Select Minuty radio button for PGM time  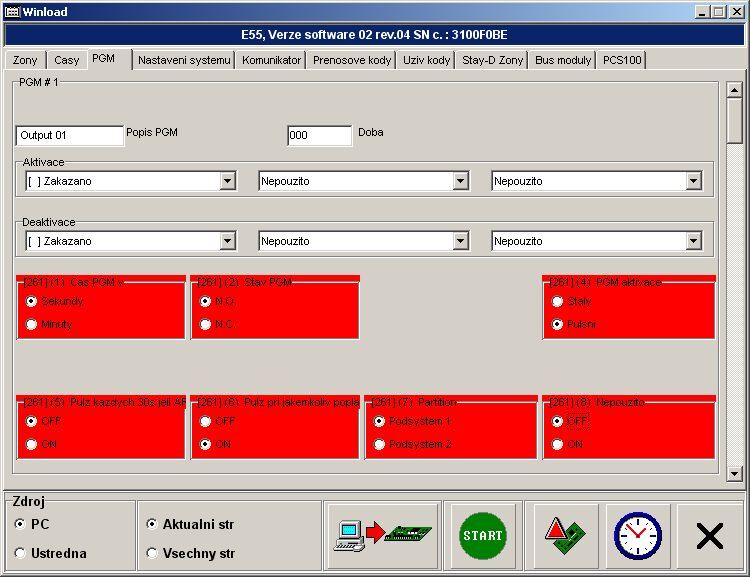click(32, 324)
